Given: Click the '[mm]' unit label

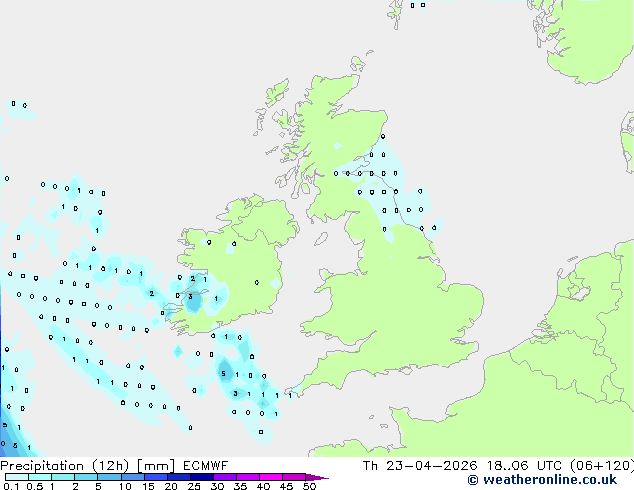Looking at the screenshot, I should click(156, 466).
